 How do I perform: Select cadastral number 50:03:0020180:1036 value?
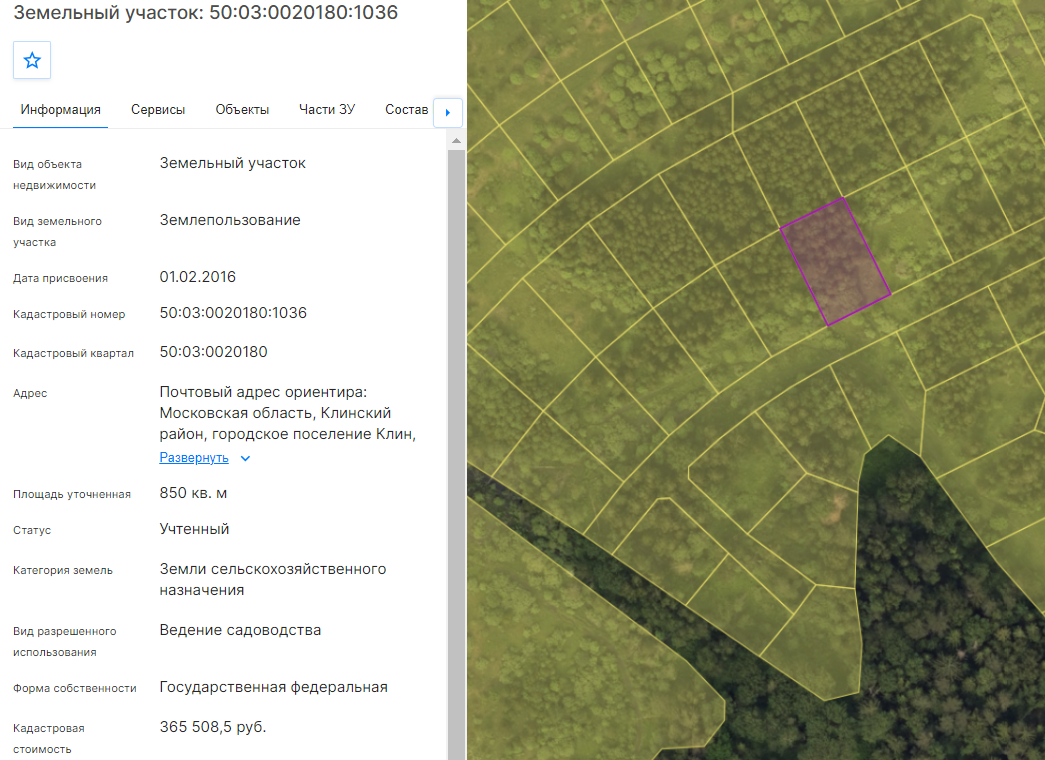tap(233, 313)
